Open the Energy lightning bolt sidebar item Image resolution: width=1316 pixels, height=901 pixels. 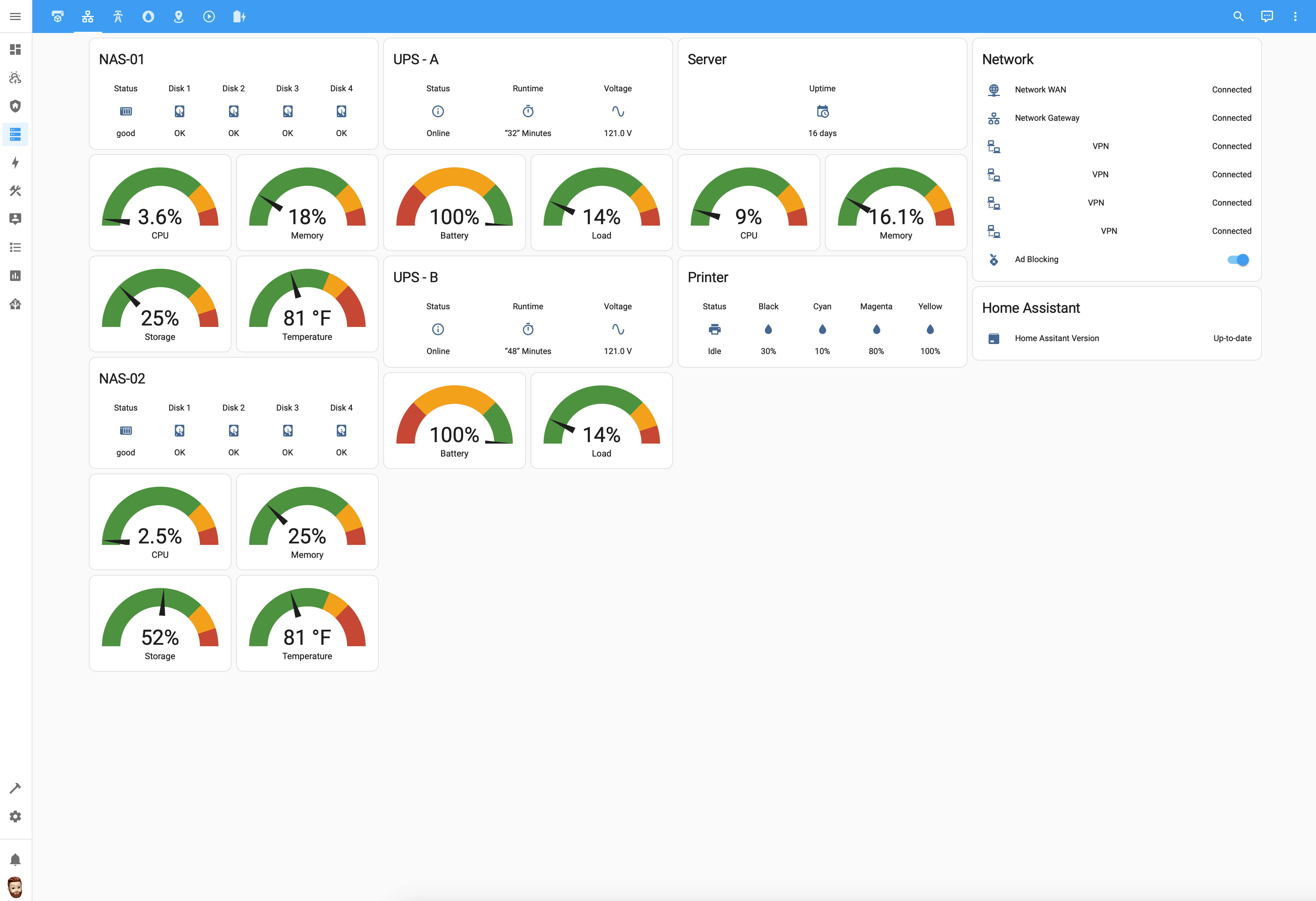[x=15, y=163]
